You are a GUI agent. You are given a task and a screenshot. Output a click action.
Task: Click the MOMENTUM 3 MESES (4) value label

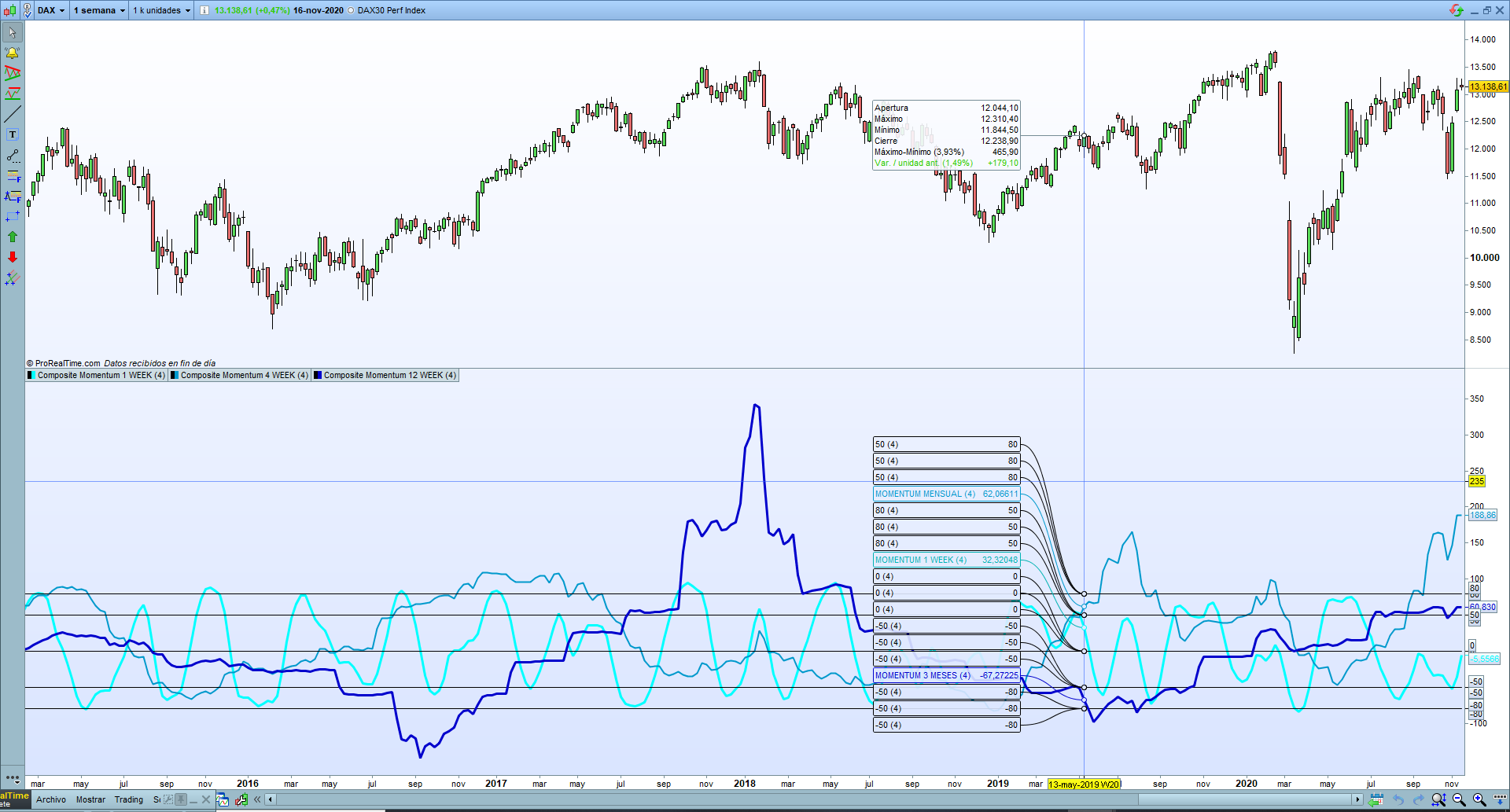pyautogui.click(x=946, y=675)
